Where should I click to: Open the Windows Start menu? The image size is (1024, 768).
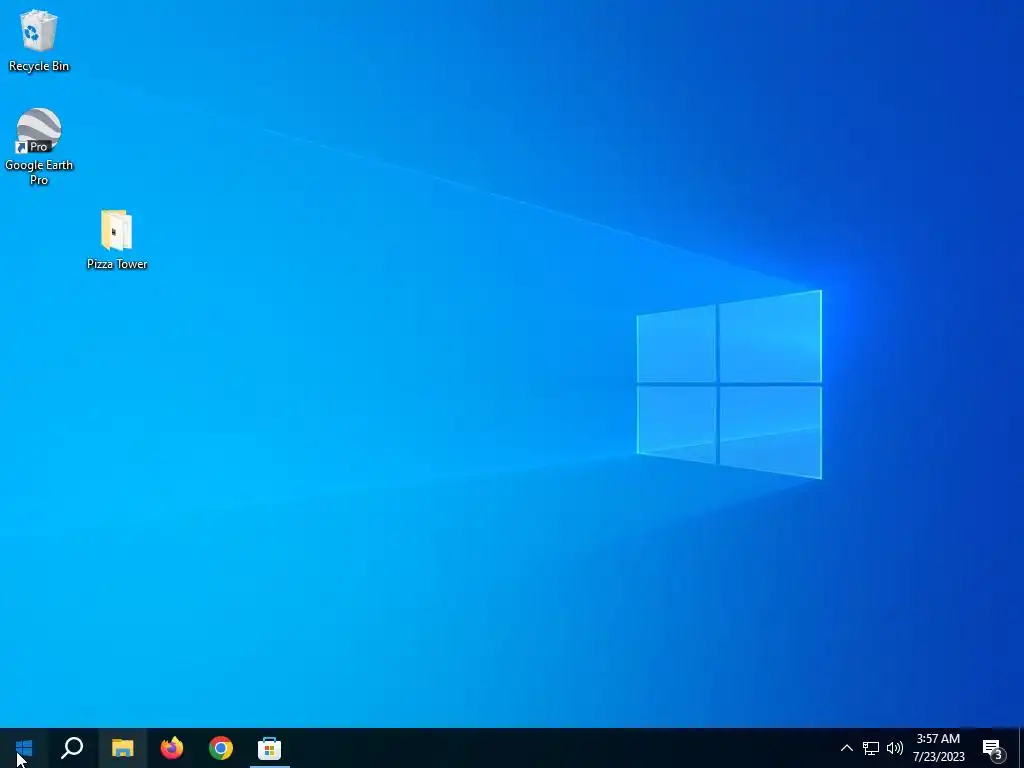[x=24, y=748]
